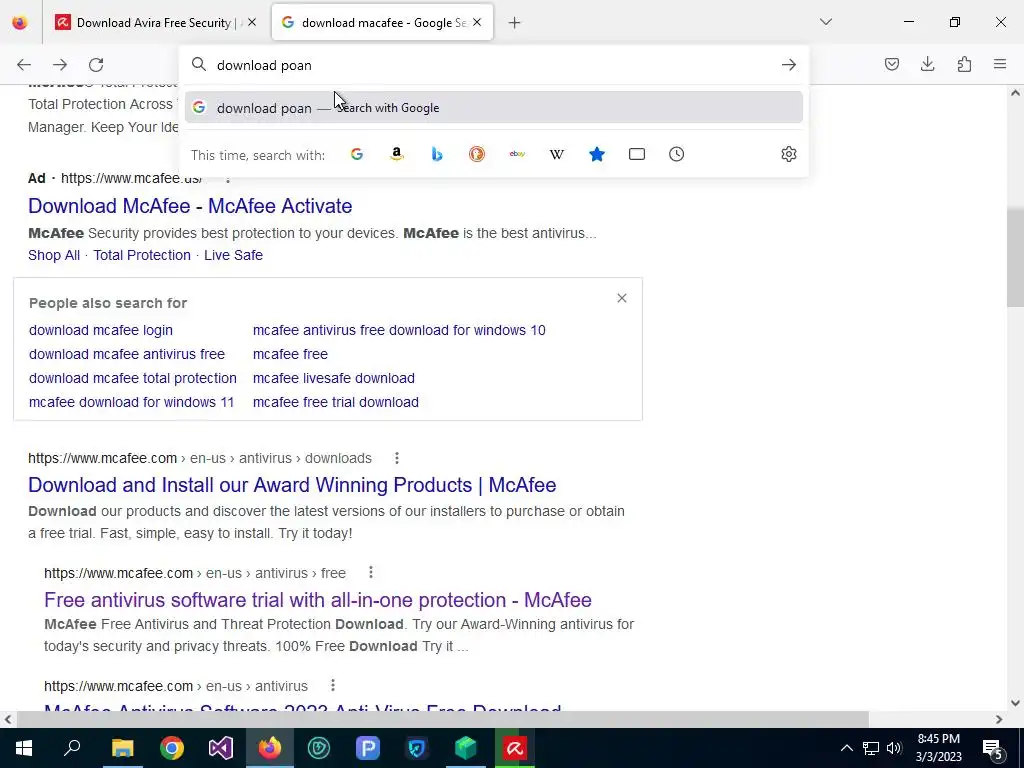The image size is (1024, 768).
Task: Open Google Chrome from taskbar
Action: coord(172,748)
